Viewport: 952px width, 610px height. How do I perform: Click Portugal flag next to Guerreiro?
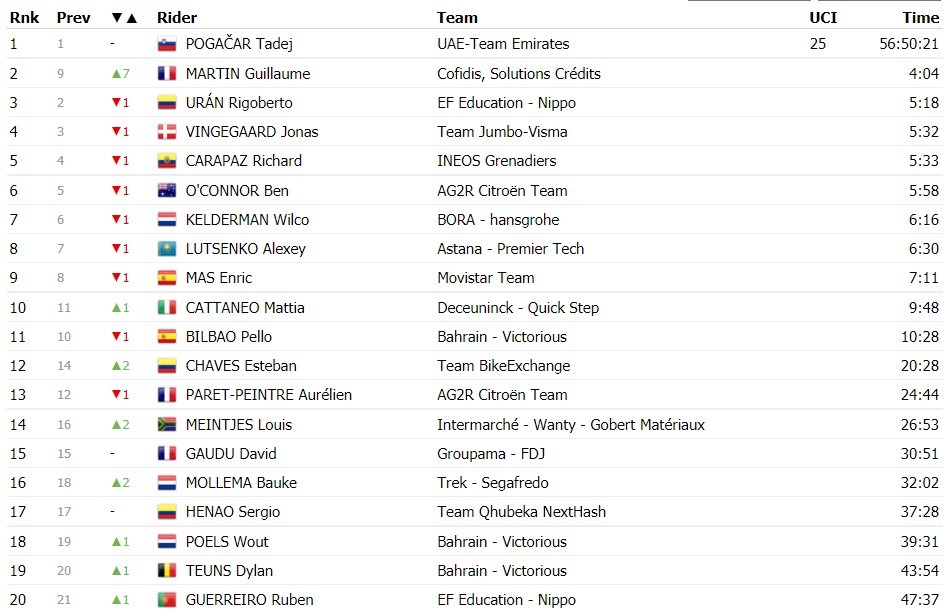tap(167, 600)
